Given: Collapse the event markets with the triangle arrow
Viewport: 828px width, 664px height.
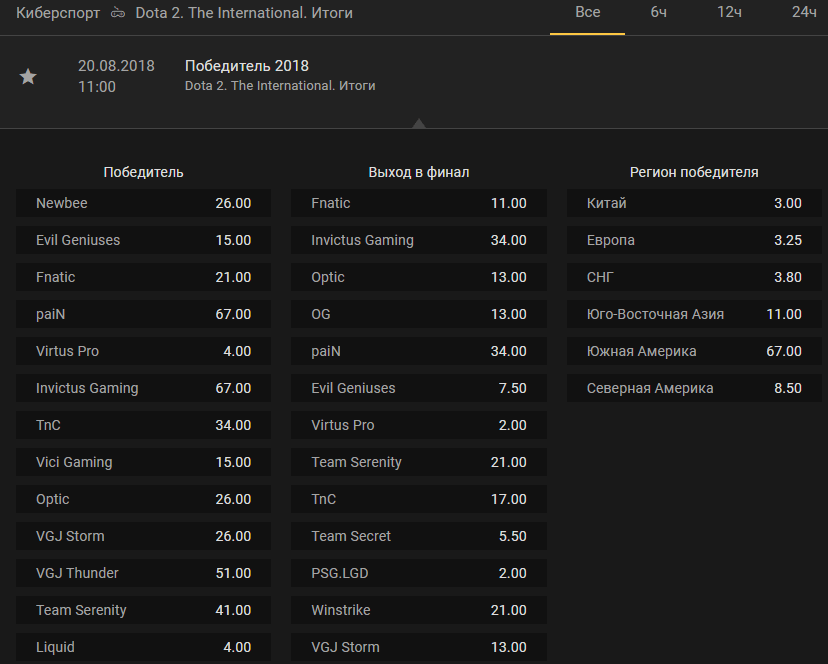Looking at the screenshot, I should pyautogui.click(x=419, y=123).
